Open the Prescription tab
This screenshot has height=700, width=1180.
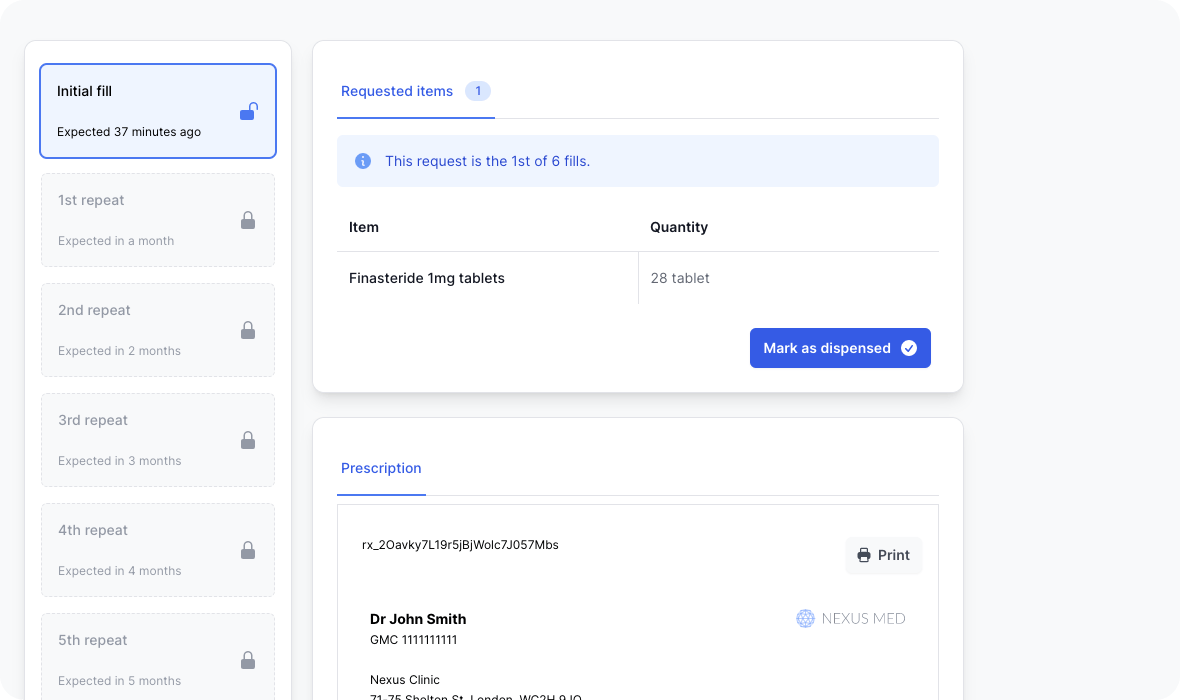tap(381, 468)
